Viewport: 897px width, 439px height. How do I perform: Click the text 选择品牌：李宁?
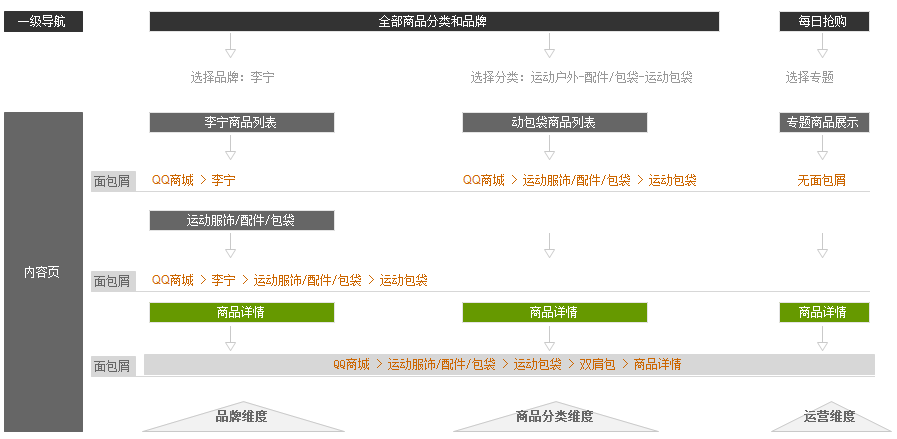coord(232,77)
